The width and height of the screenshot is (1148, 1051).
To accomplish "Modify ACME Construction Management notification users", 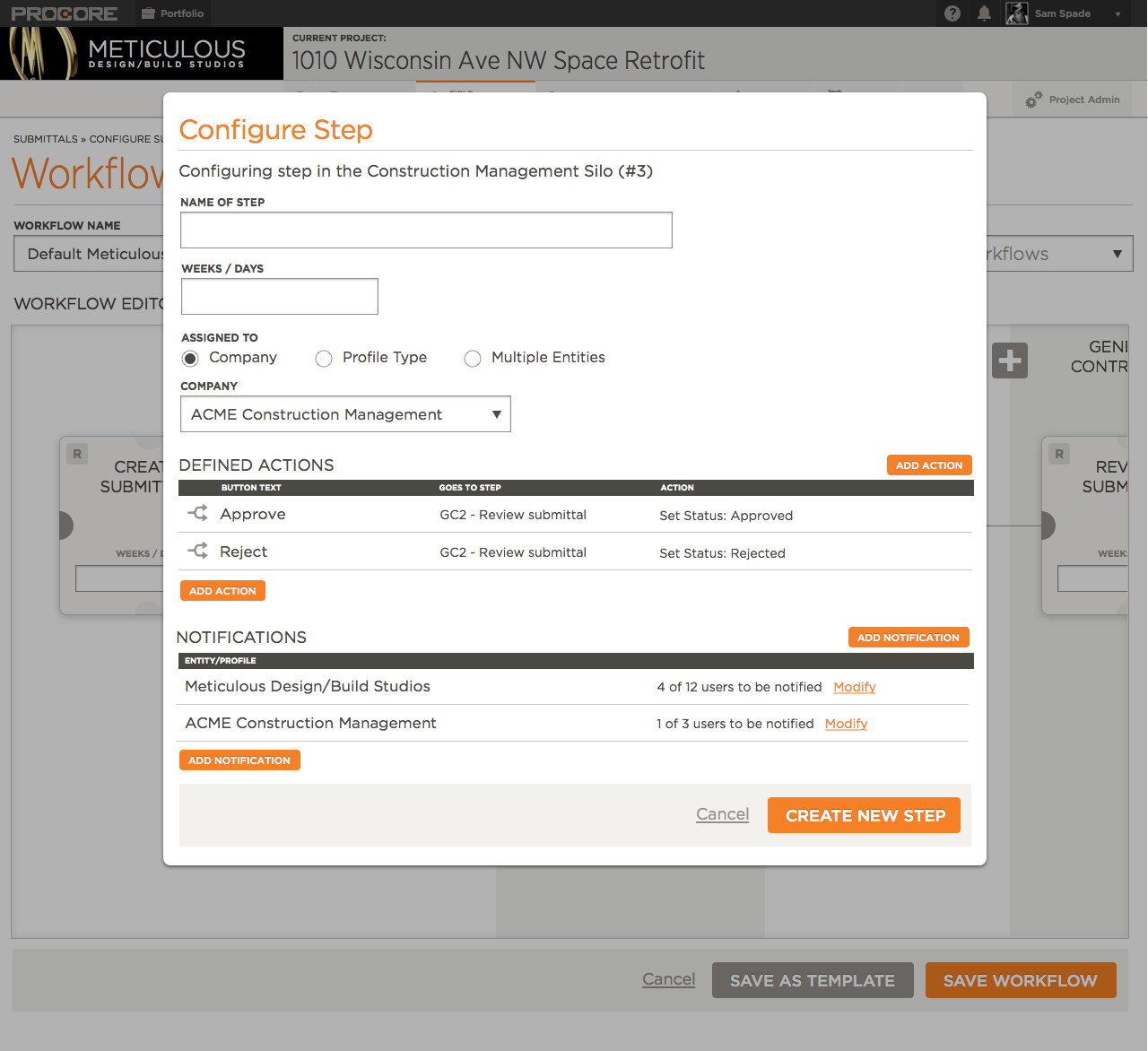I will tap(847, 724).
